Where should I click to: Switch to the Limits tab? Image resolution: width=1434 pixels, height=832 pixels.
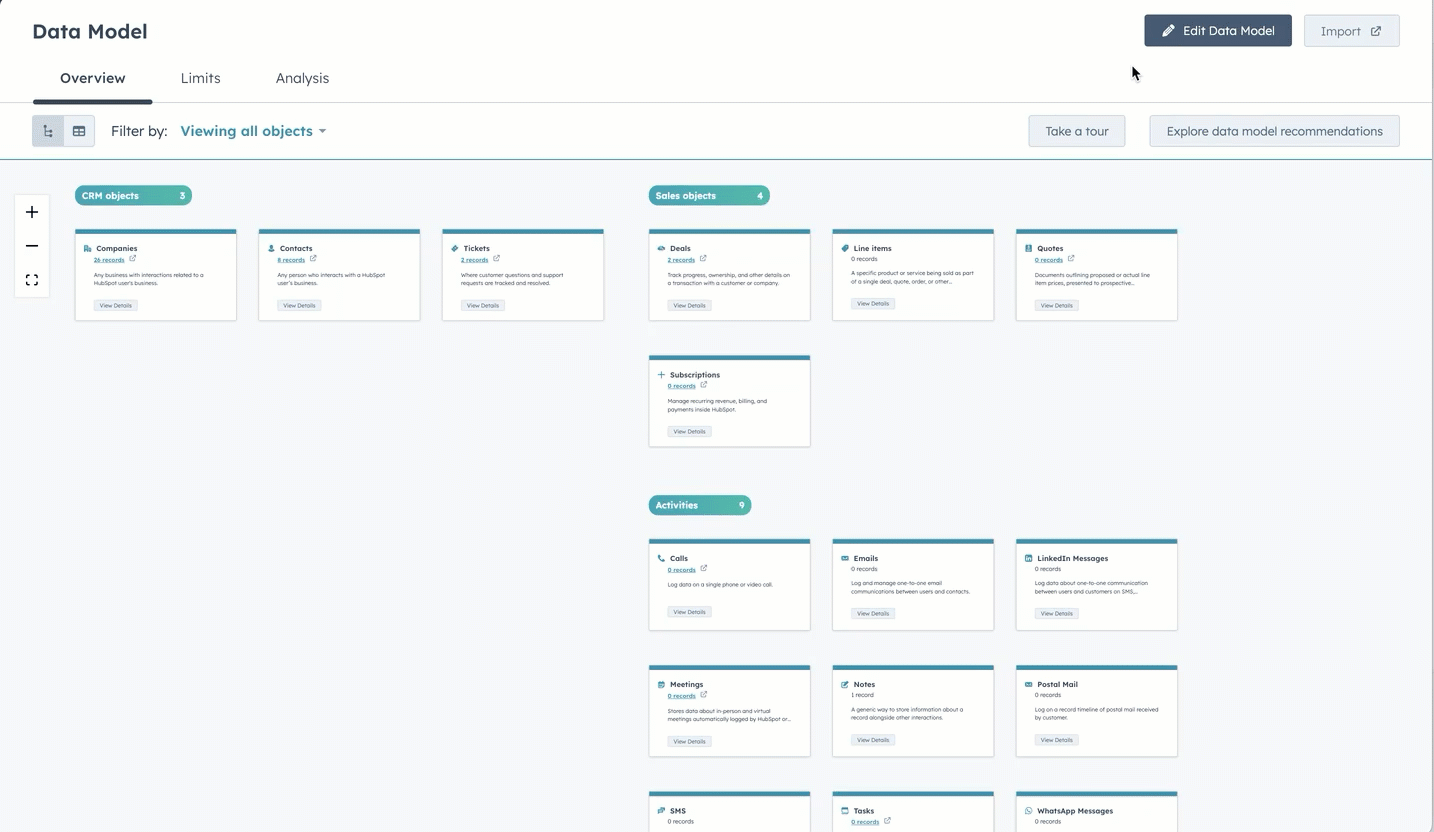tap(200, 78)
